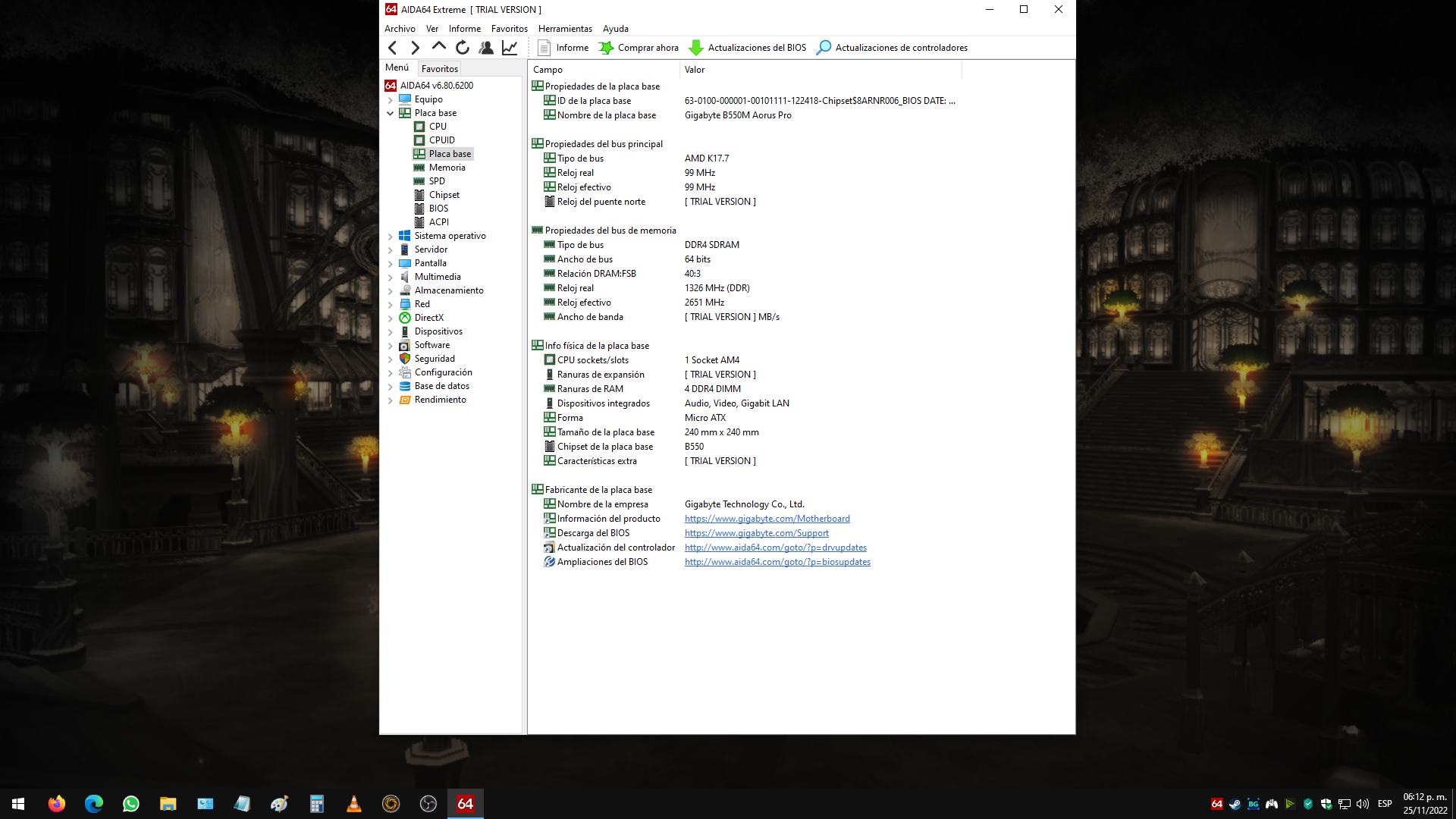Image resolution: width=1456 pixels, height=819 pixels.
Task: Expand the Rendimiento tree node
Action: [x=391, y=400]
